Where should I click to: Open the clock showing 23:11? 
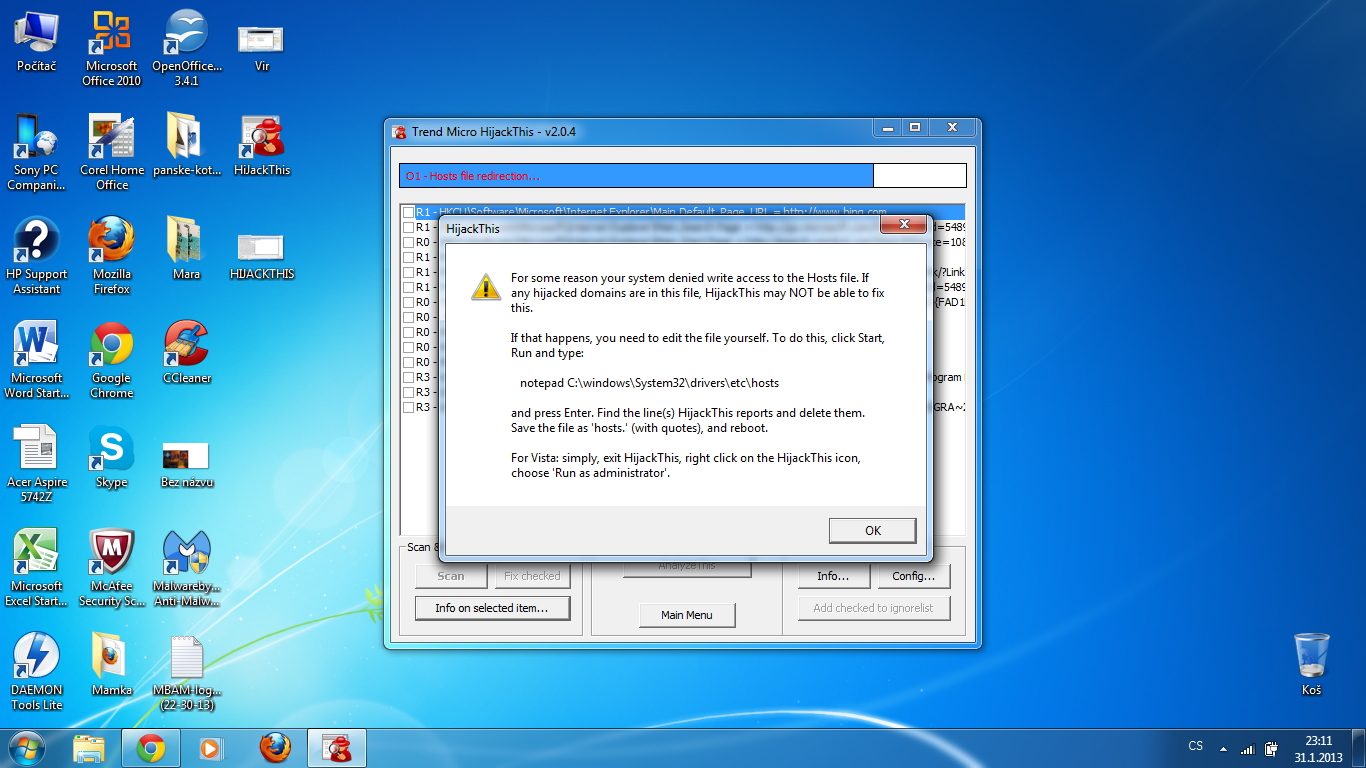tap(1319, 748)
